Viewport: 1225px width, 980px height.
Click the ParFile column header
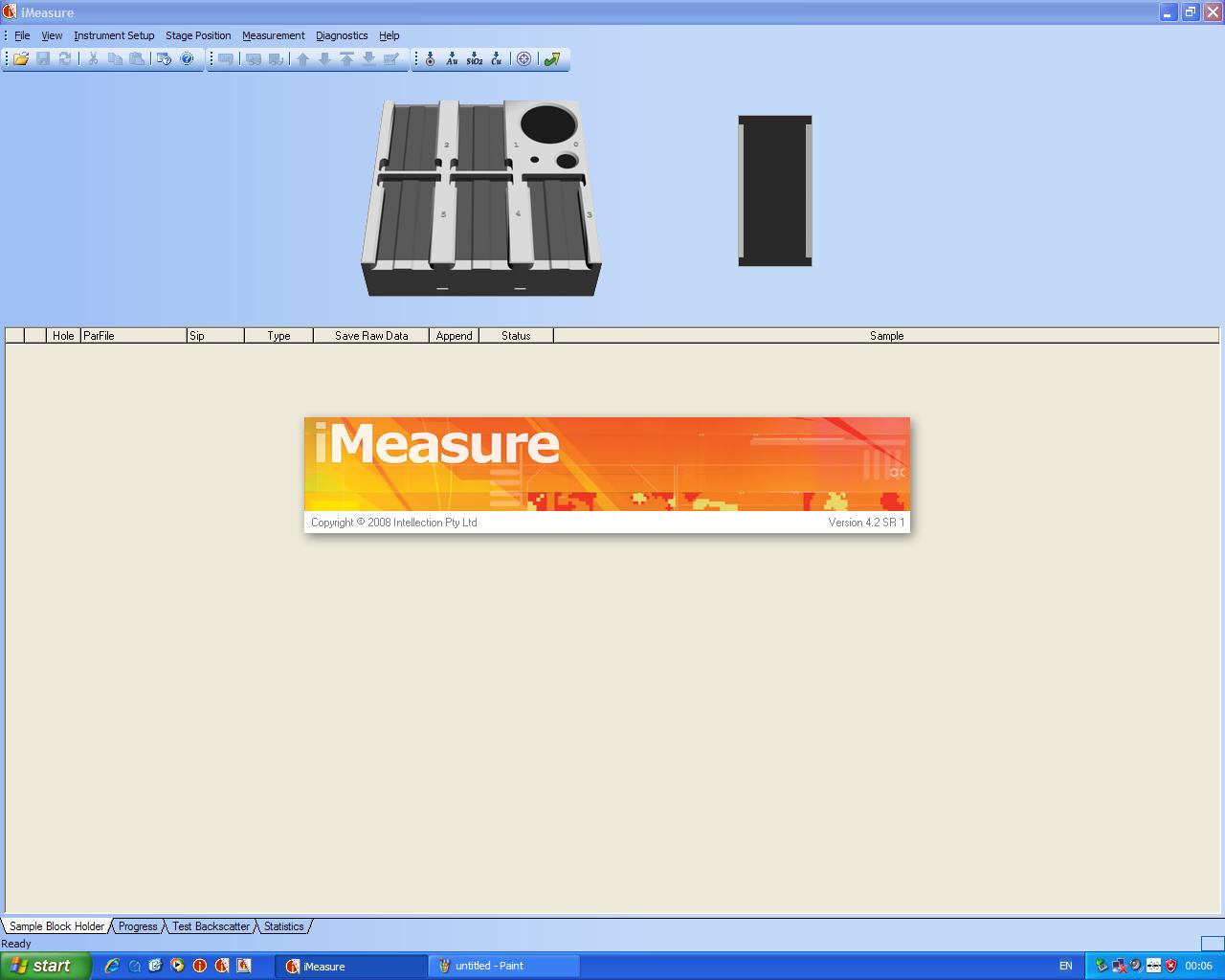(133, 336)
